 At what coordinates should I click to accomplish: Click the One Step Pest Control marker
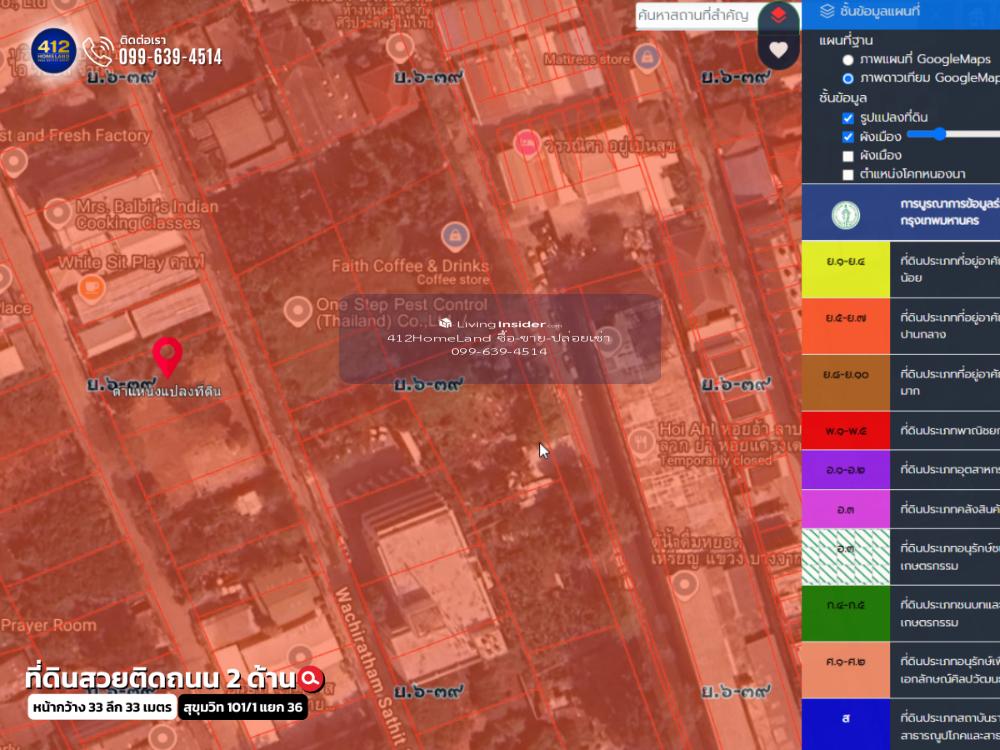(x=295, y=310)
